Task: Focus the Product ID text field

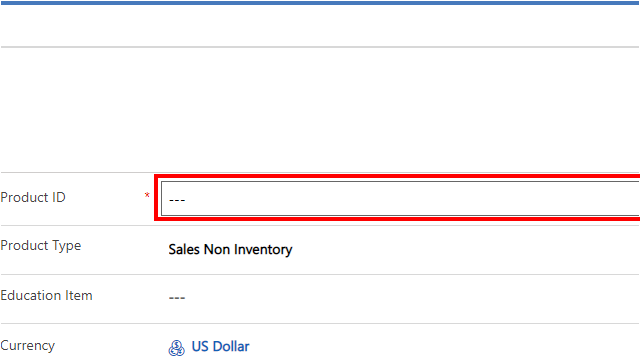Action: [400, 199]
